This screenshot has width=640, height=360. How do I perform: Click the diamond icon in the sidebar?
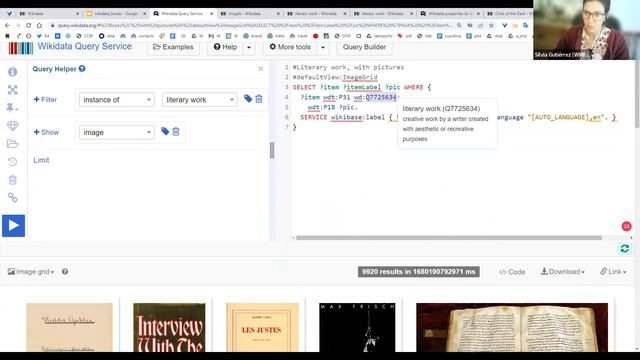pos(13,126)
